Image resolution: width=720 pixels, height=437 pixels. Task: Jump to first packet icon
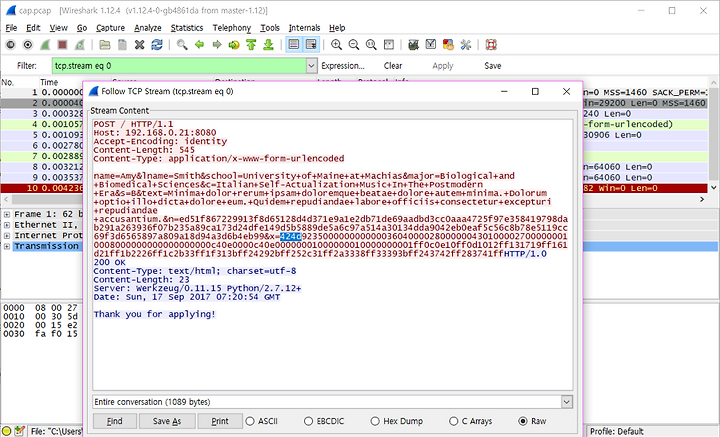(x=251, y=45)
